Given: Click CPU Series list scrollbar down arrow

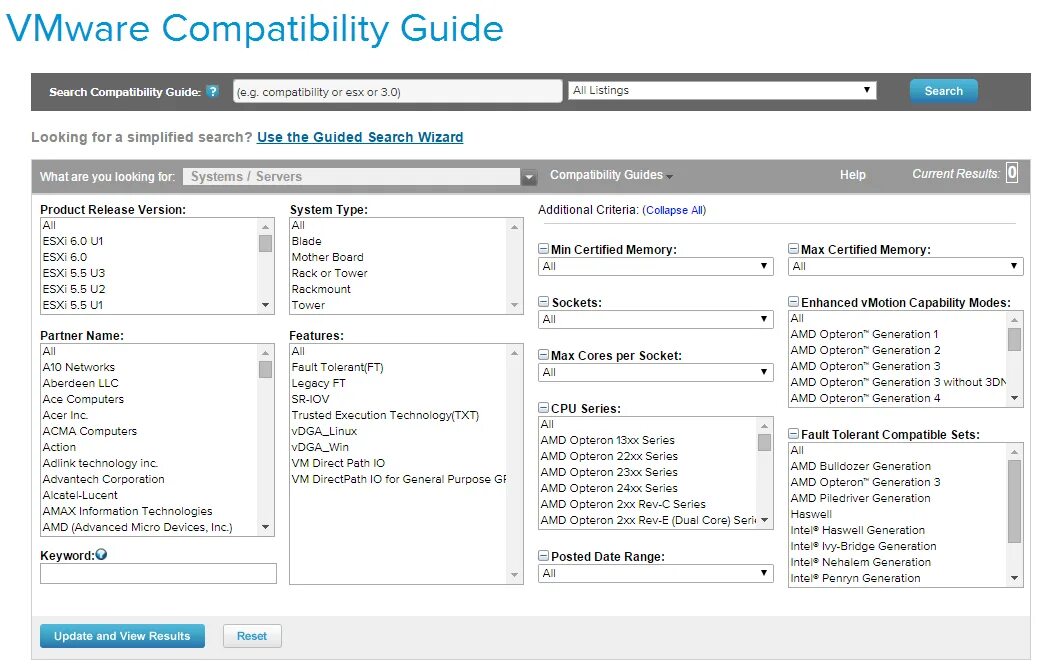Looking at the screenshot, I should (765, 520).
